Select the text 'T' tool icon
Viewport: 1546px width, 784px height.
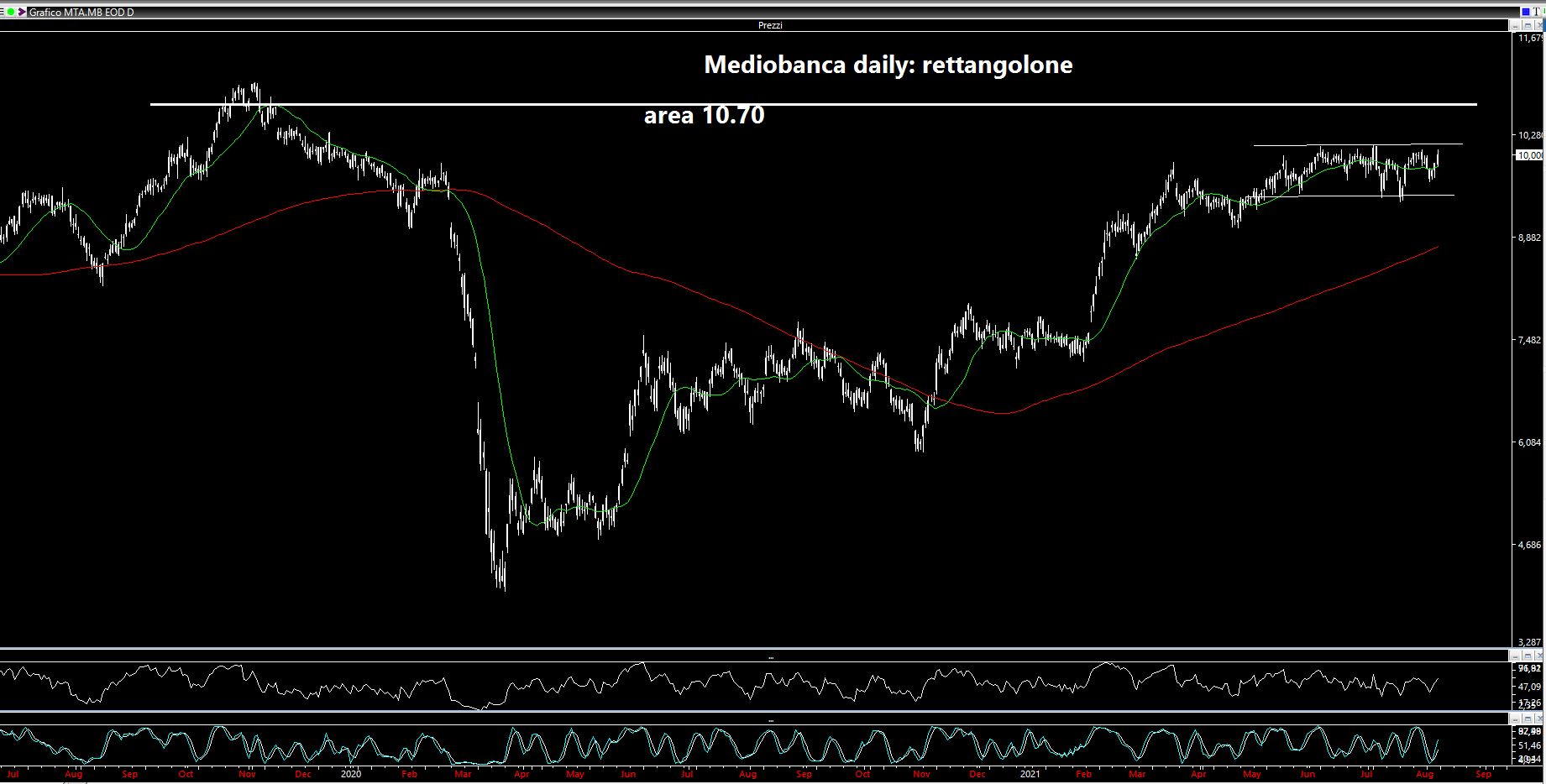tap(1536, 12)
